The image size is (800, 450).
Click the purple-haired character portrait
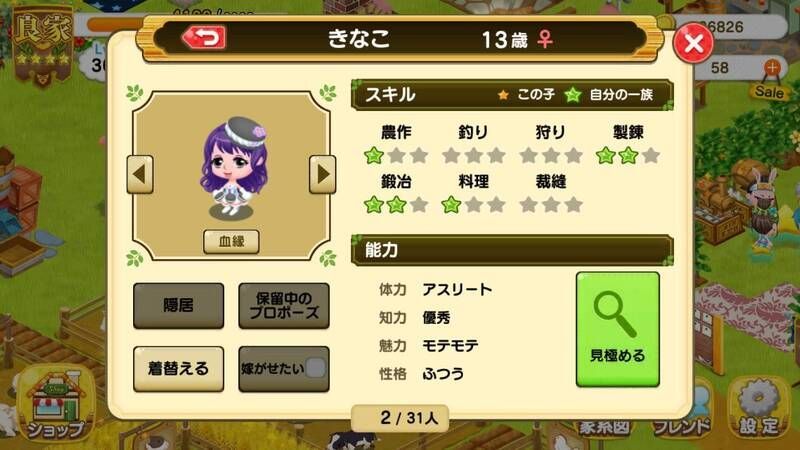[x=234, y=168]
